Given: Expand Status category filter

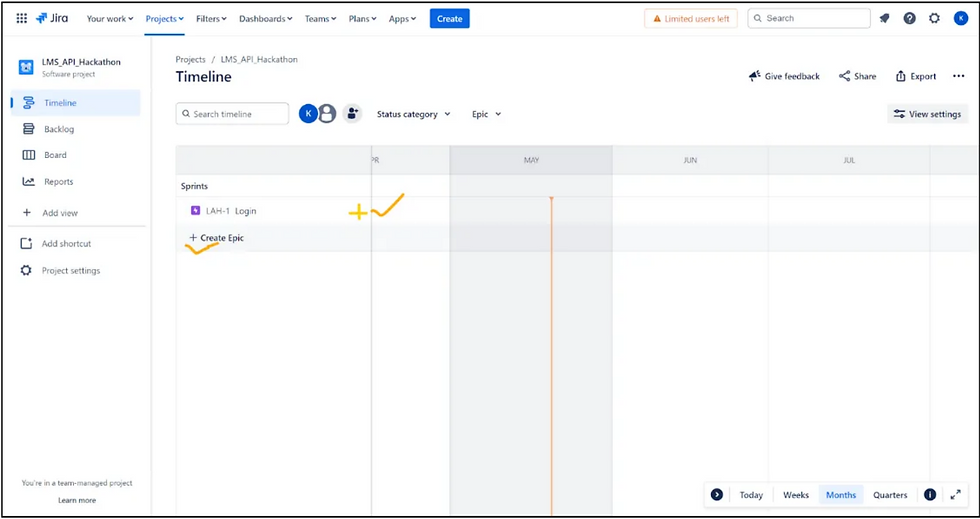Looking at the screenshot, I should coord(413,114).
